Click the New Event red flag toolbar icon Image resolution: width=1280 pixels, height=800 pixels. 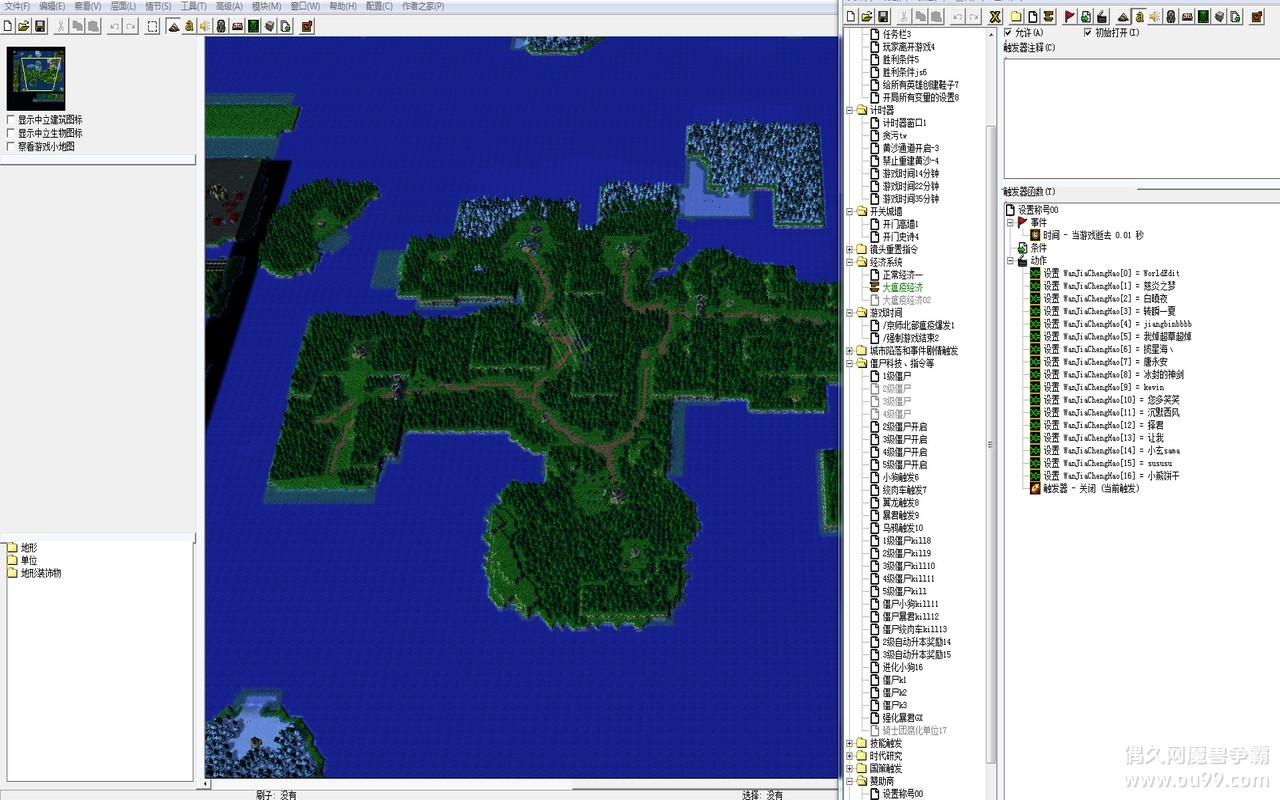tap(1069, 16)
